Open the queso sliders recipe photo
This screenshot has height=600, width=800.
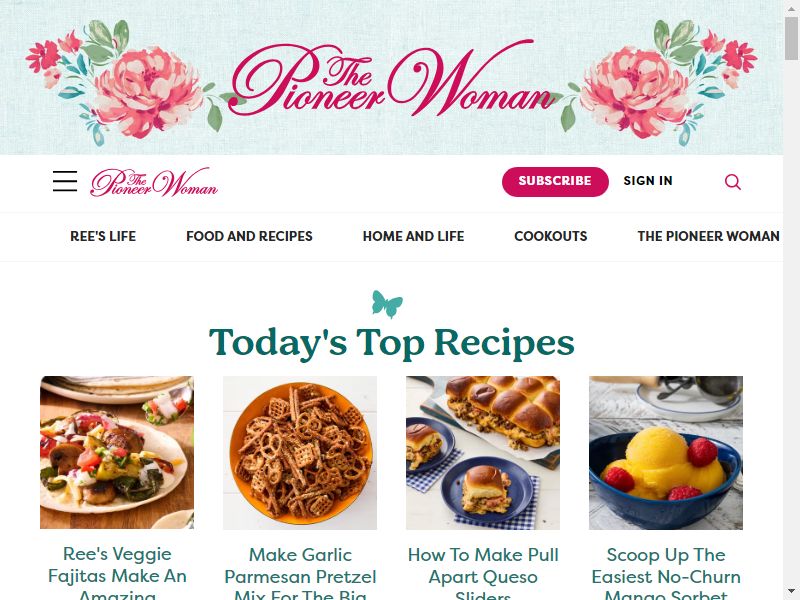(x=483, y=453)
